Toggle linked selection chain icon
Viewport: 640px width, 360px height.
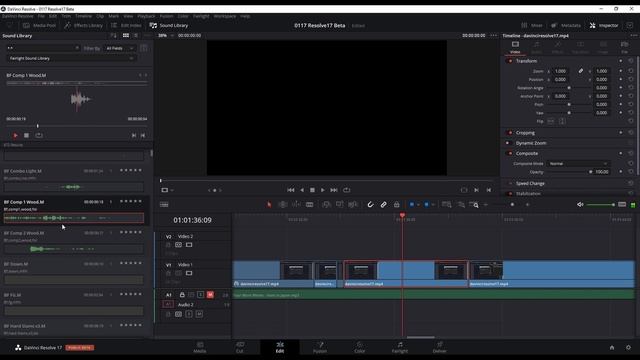pyautogui.click(x=383, y=204)
